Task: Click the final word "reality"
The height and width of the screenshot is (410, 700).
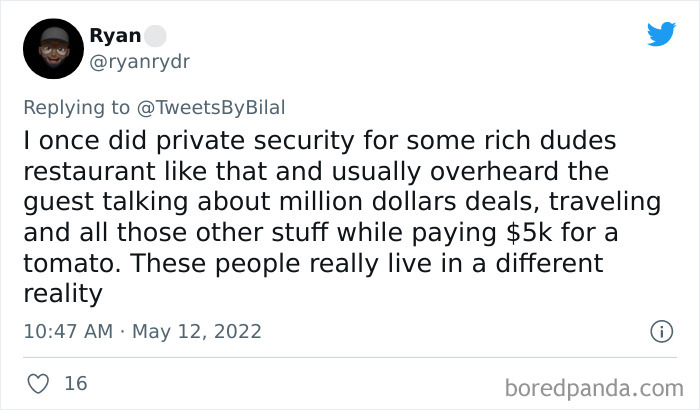Action: click(63, 294)
